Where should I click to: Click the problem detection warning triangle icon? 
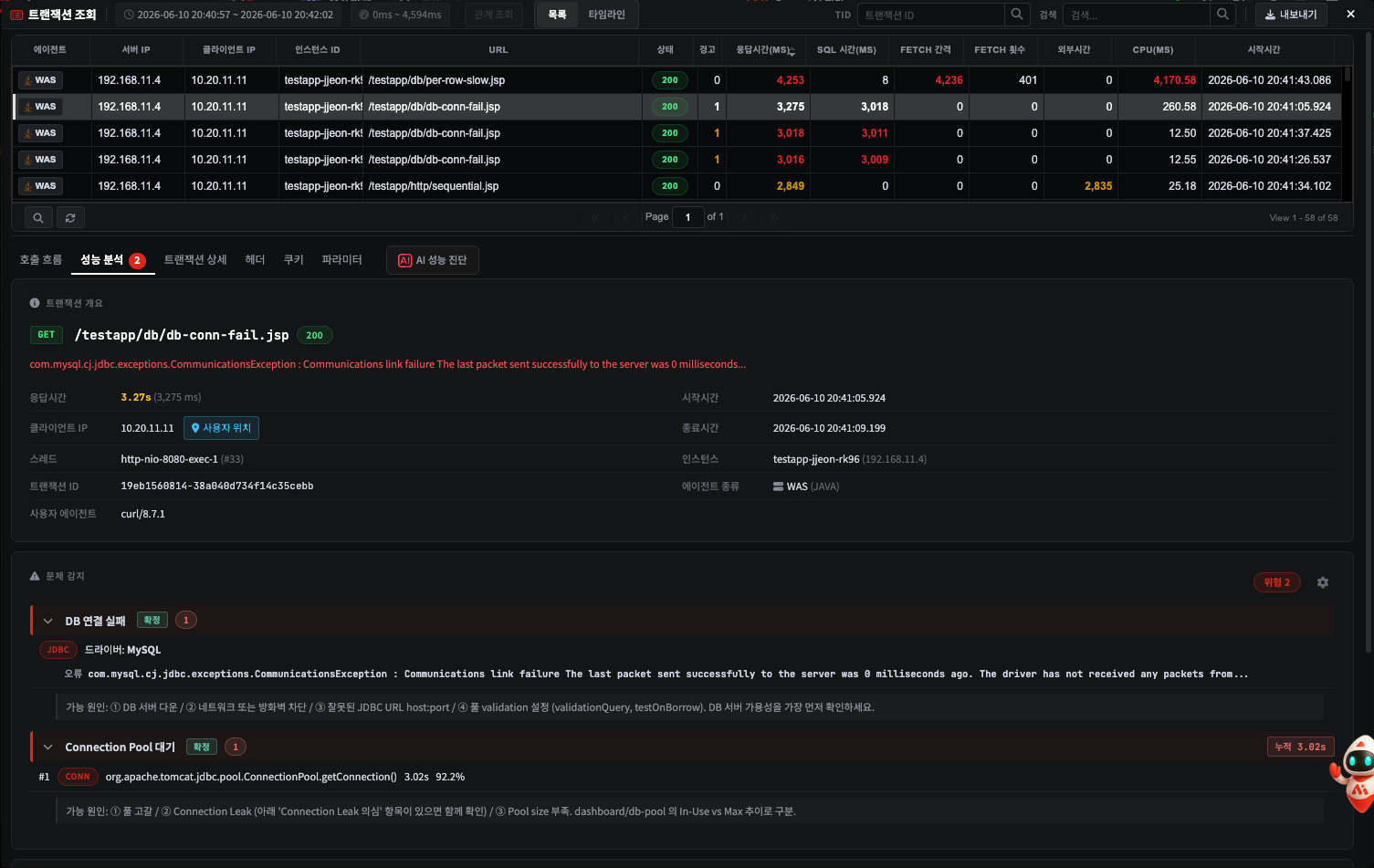[x=35, y=576]
